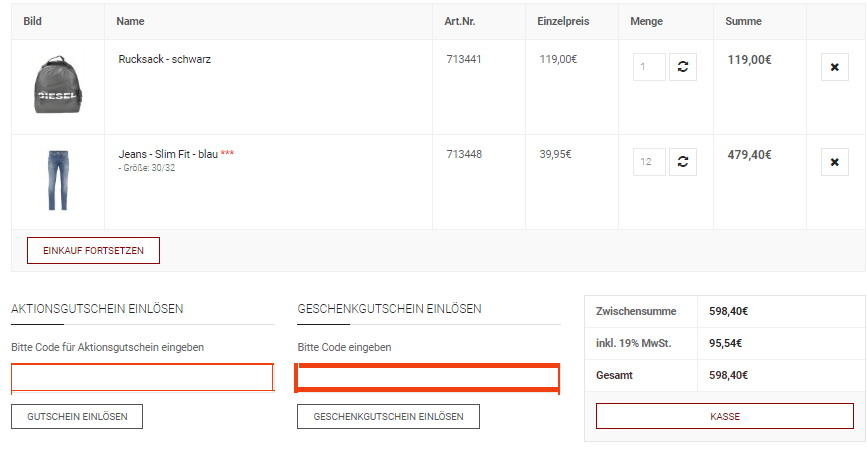Click the 'Geschenkgutschein einlösen' button
867x465 pixels.
[388, 416]
